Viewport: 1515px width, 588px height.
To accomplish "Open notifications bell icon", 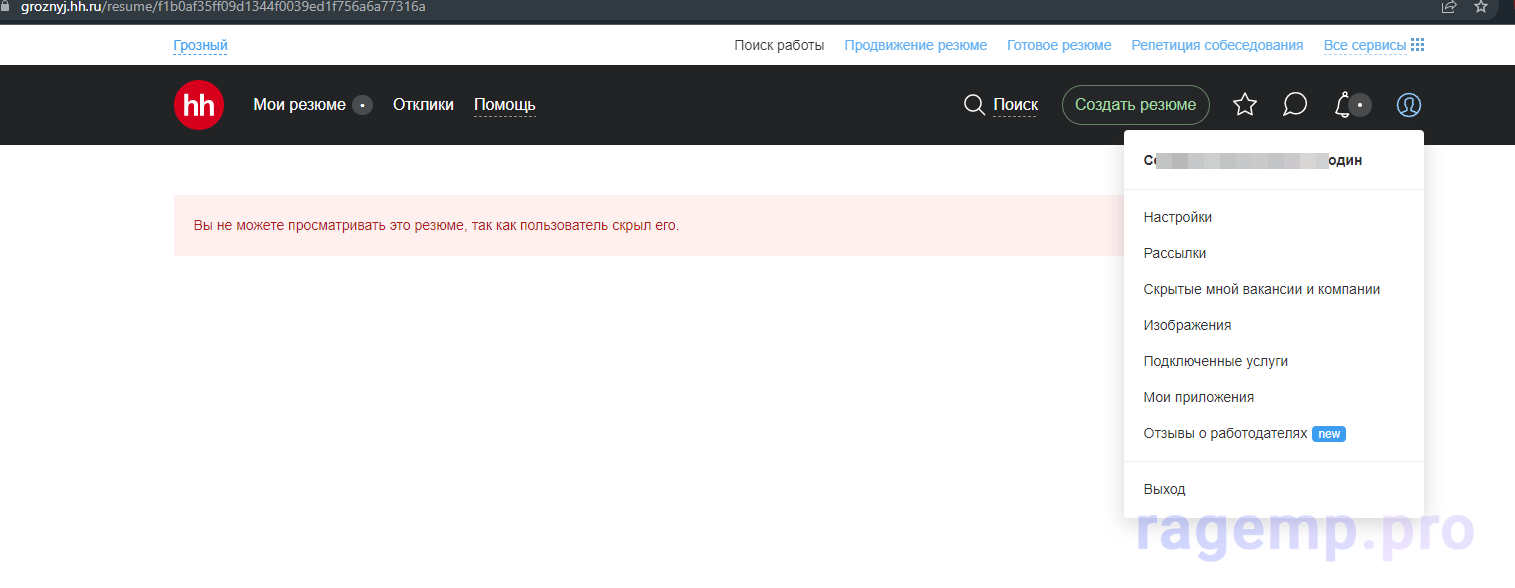I will tap(1343, 105).
